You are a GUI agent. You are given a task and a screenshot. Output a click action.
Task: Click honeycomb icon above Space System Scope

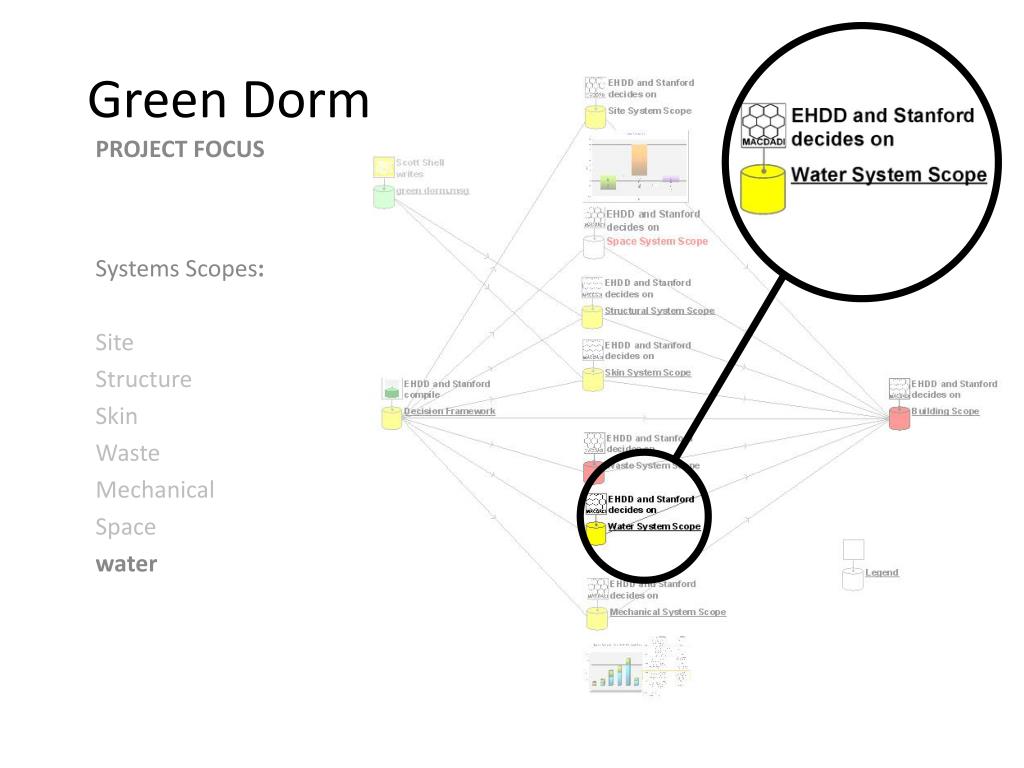click(x=594, y=218)
